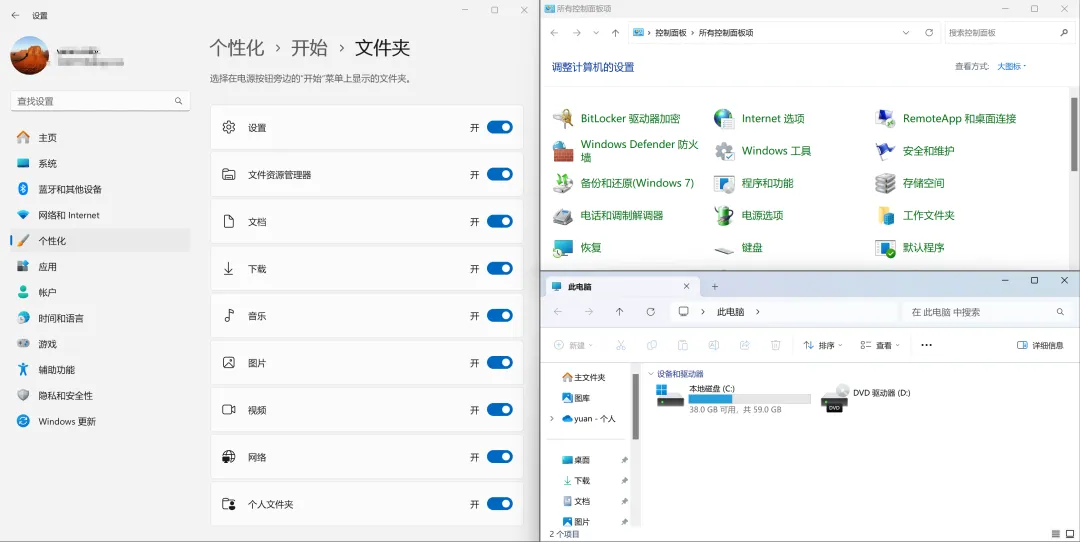Go back in Settings window
Viewport: 1080px width, 542px height.
click(x=15, y=15)
